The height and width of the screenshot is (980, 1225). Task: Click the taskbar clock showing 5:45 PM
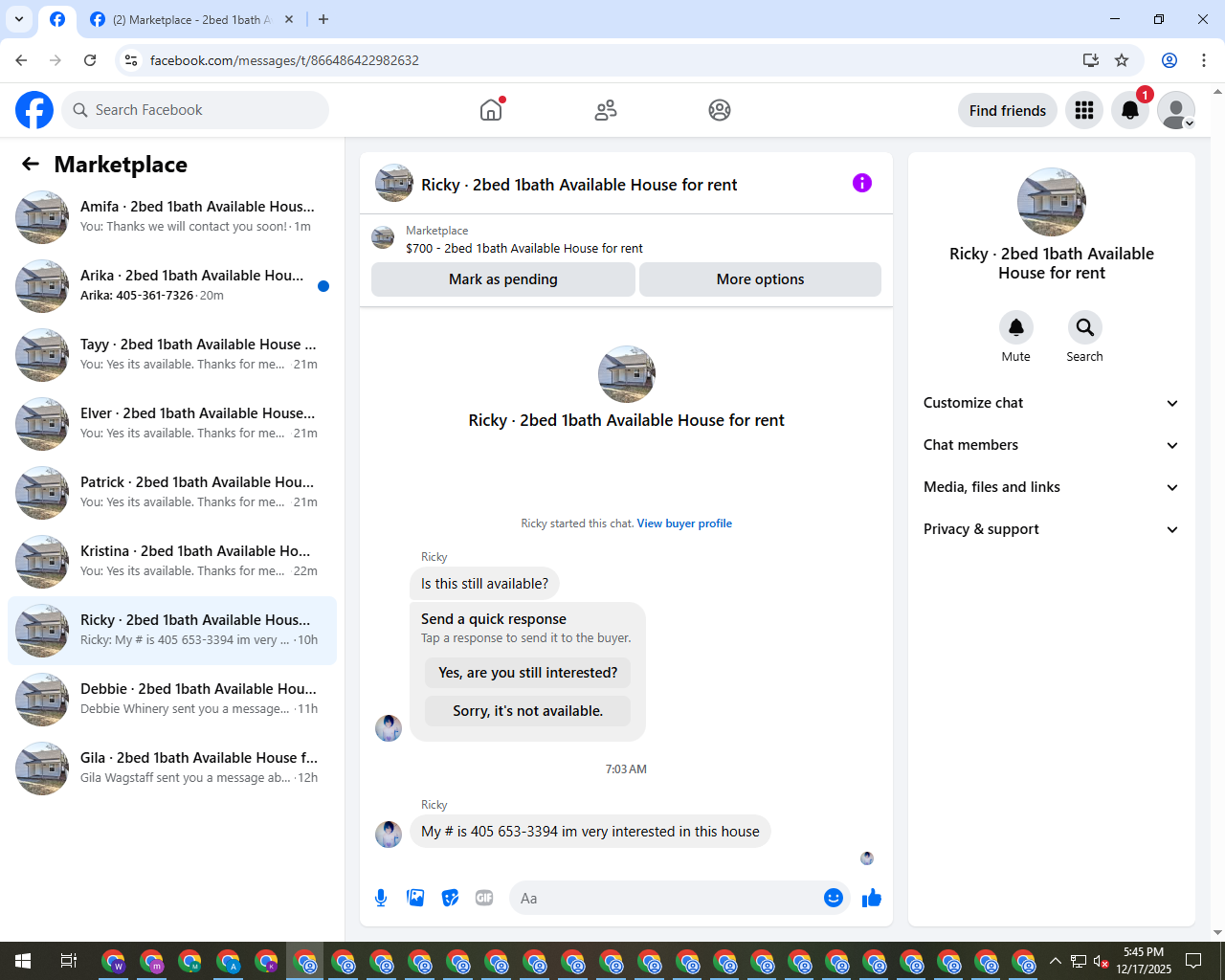(x=1144, y=961)
